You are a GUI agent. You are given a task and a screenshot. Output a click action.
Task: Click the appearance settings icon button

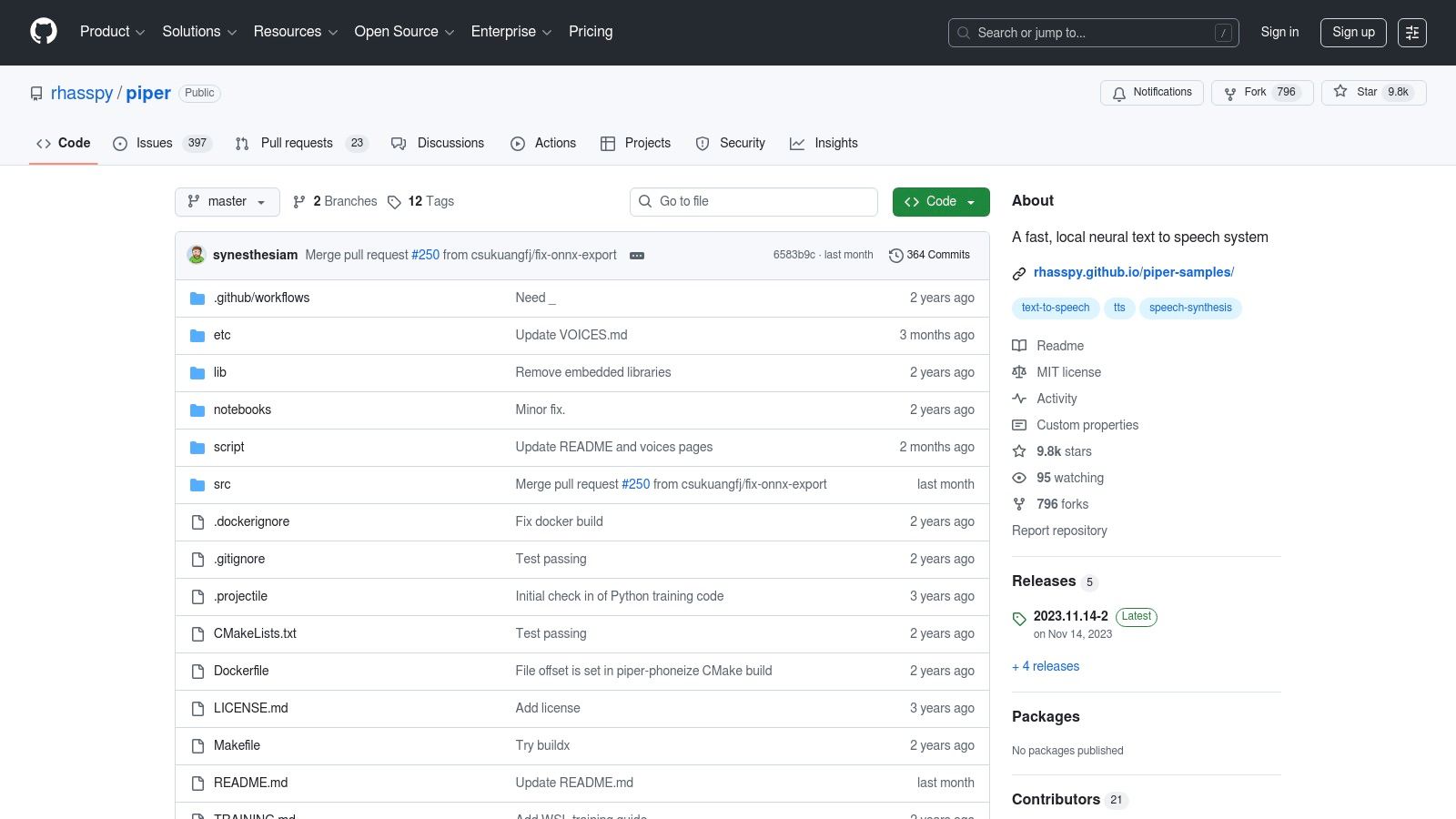click(1412, 33)
